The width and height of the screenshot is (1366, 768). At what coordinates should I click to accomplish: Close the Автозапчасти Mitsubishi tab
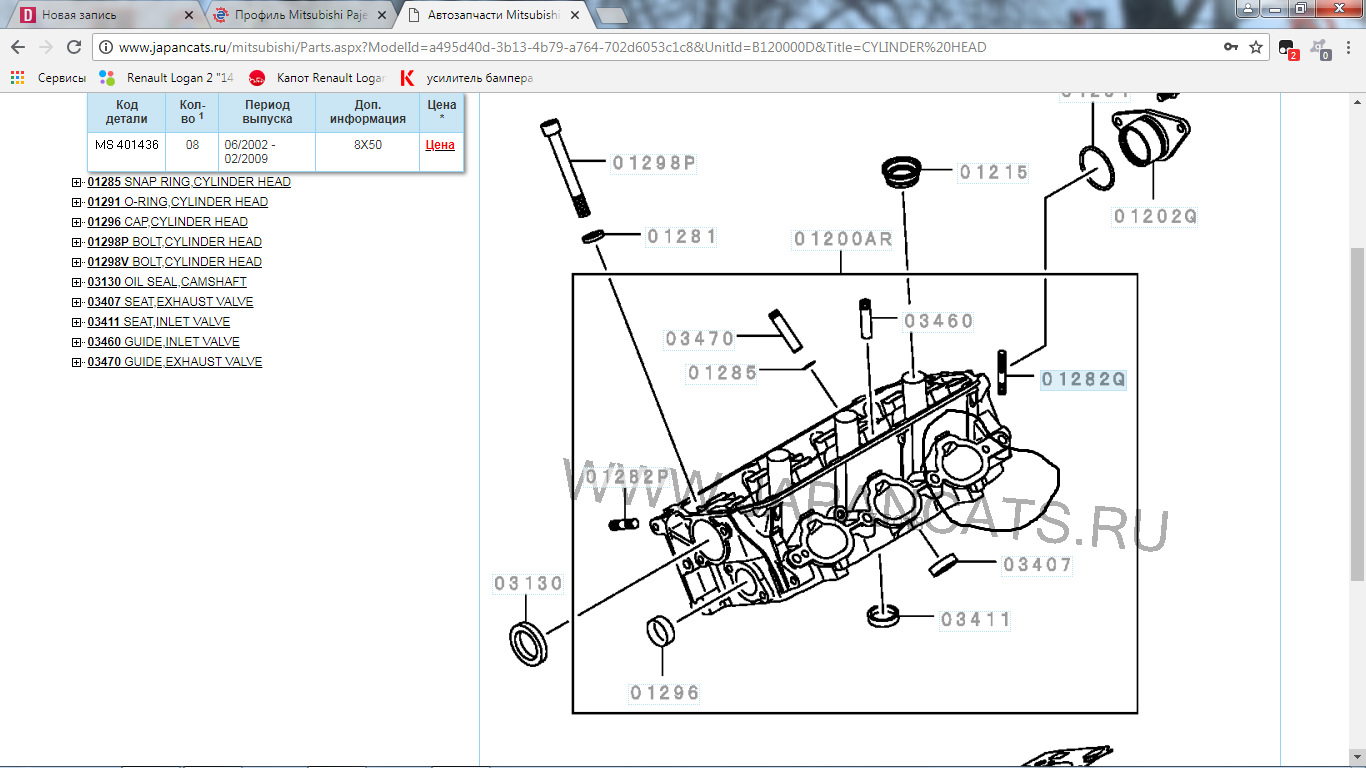tap(573, 15)
